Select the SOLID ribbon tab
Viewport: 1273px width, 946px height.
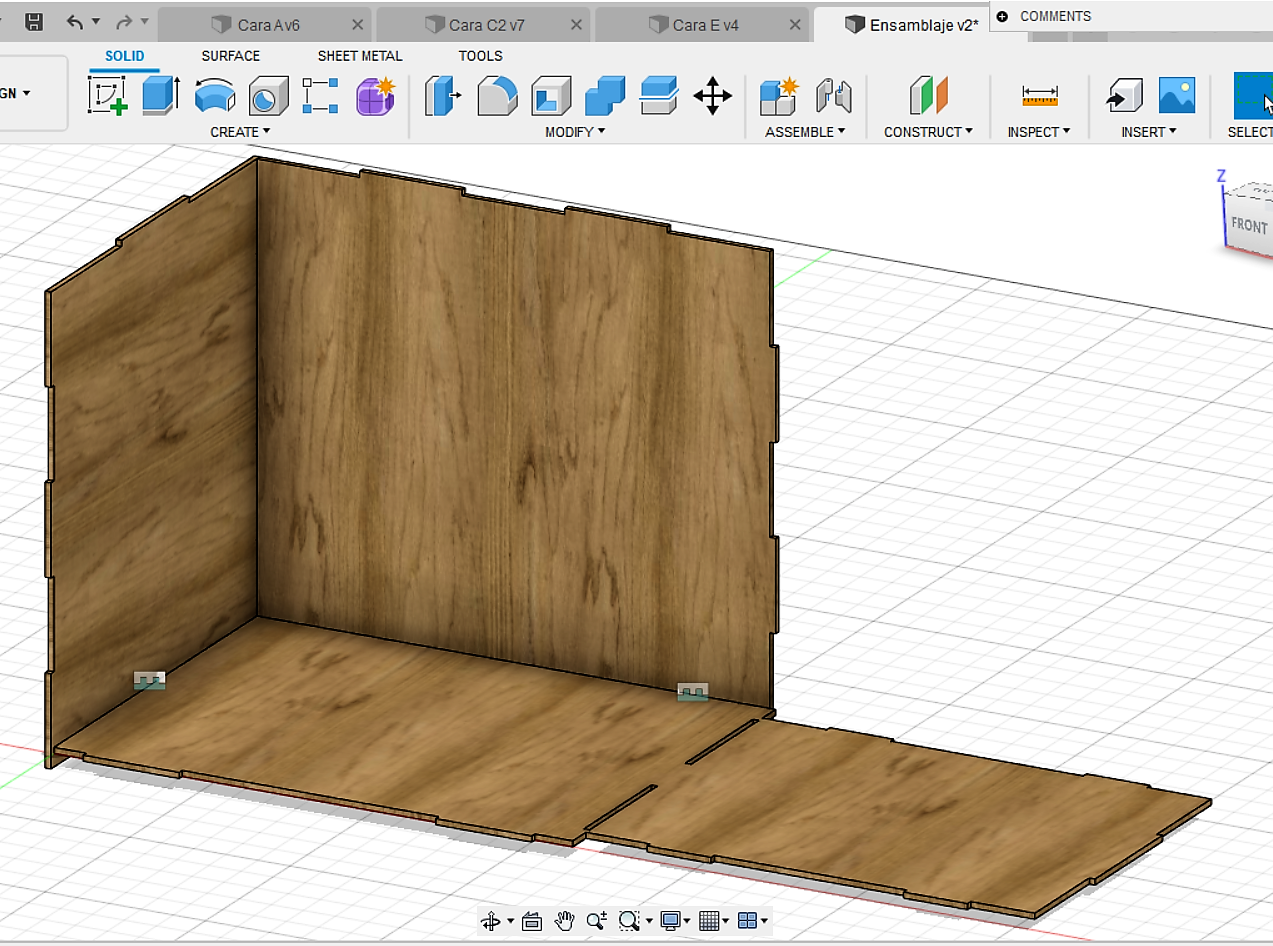pyautogui.click(x=125, y=56)
